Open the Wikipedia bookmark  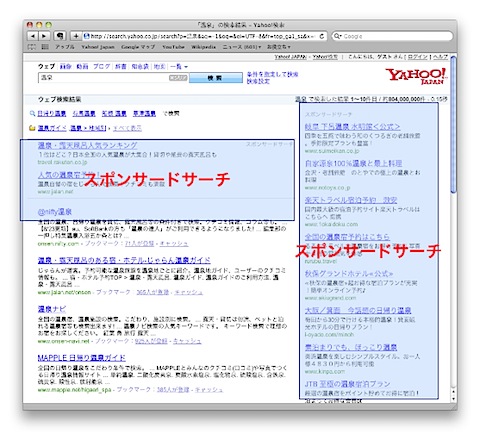[203, 47]
